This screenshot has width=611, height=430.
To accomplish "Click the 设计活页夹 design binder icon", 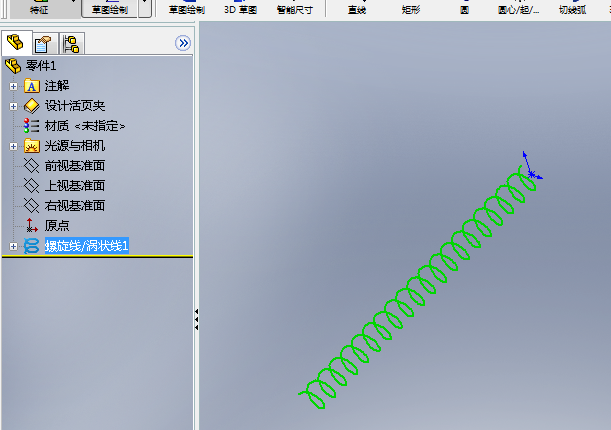I will (32, 106).
